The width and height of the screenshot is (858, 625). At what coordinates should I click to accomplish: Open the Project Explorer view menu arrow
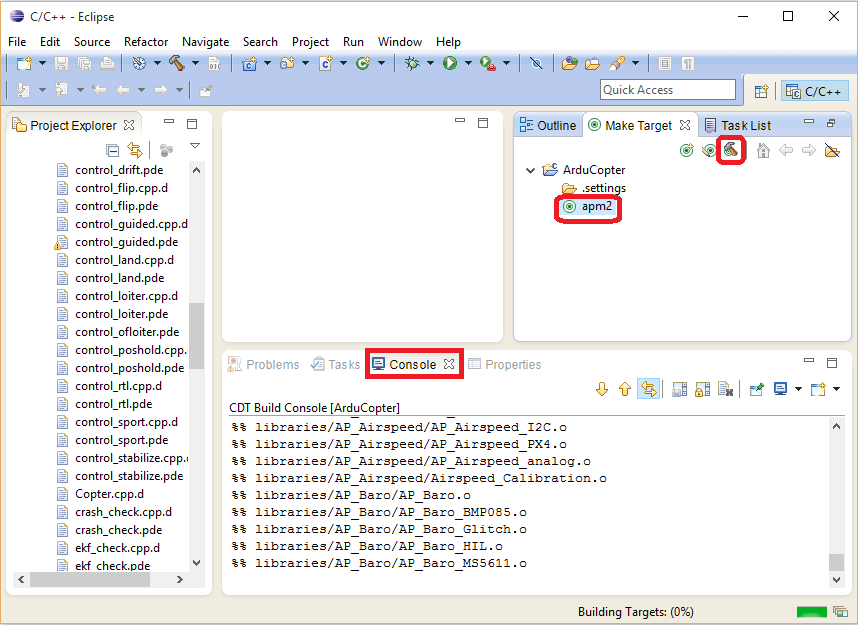click(x=195, y=147)
